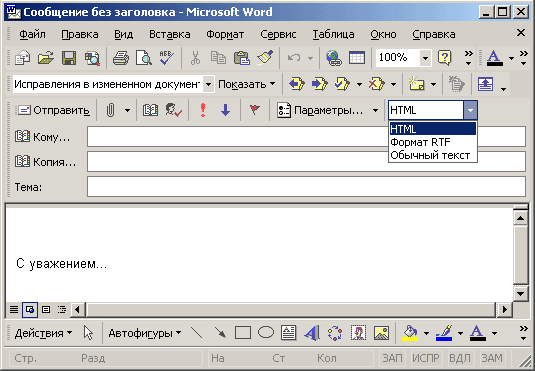
Task: Open Word Help question mark icon
Action: click(x=445, y=58)
